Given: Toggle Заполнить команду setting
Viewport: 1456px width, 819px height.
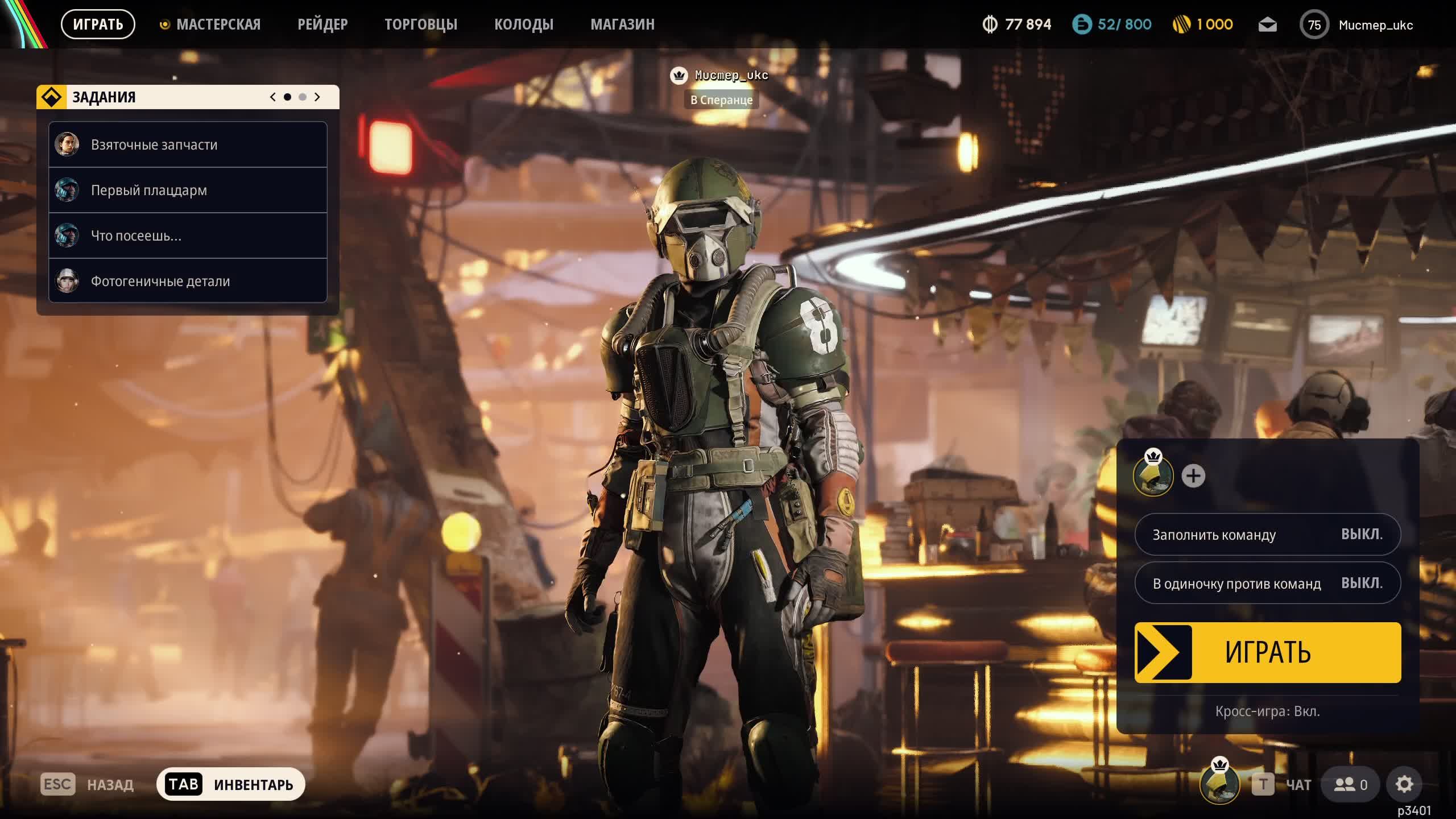Looking at the screenshot, I should pyautogui.click(x=1267, y=535).
